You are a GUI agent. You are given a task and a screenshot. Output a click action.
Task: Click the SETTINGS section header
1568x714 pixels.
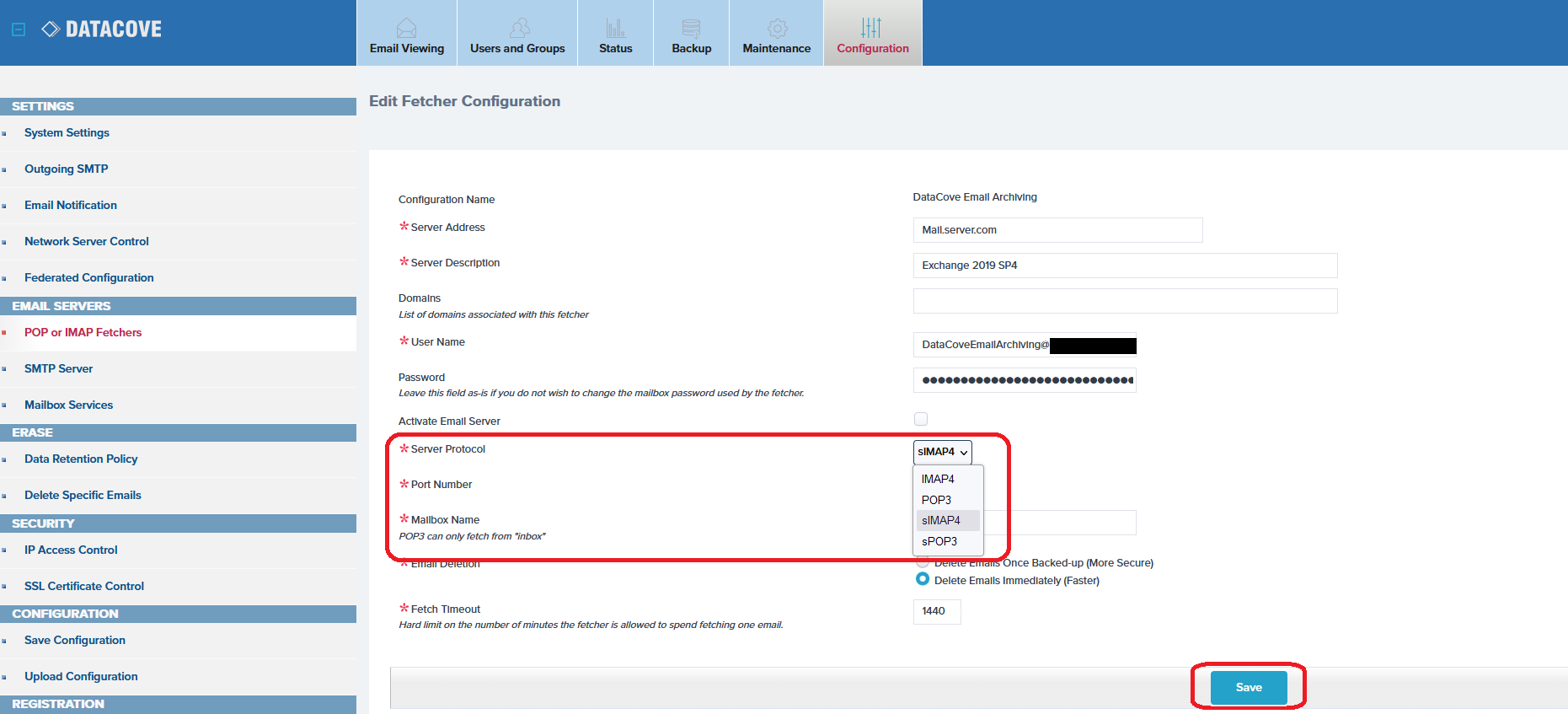178,106
